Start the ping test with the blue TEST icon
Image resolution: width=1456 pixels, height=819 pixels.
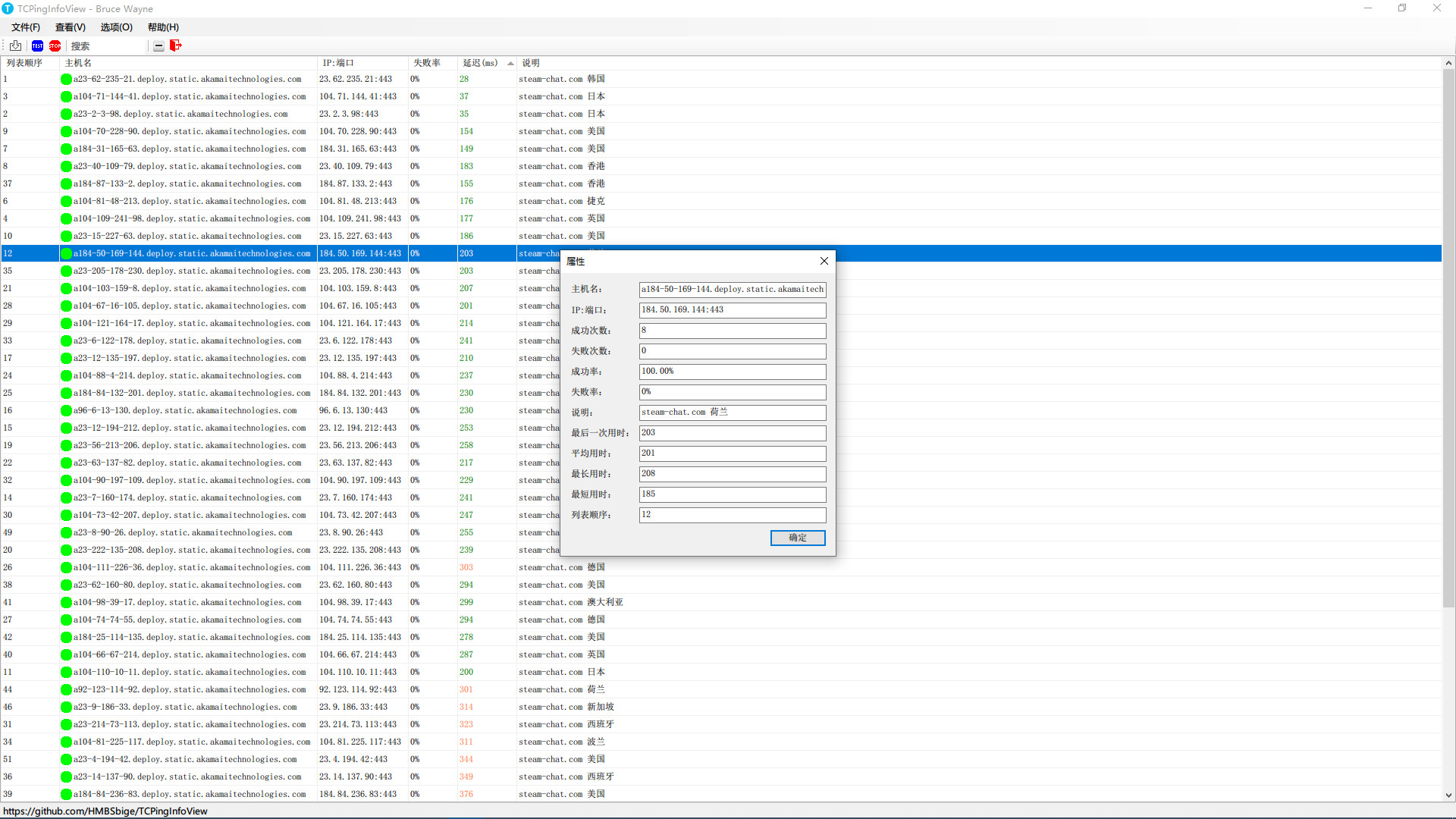(x=37, y=45)
